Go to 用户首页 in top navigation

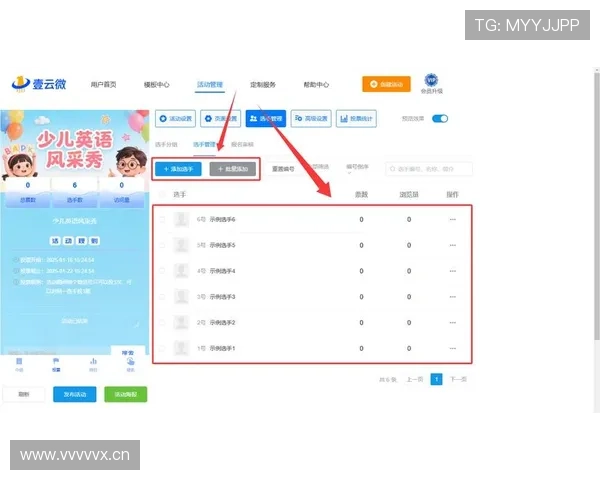[103, 85]
